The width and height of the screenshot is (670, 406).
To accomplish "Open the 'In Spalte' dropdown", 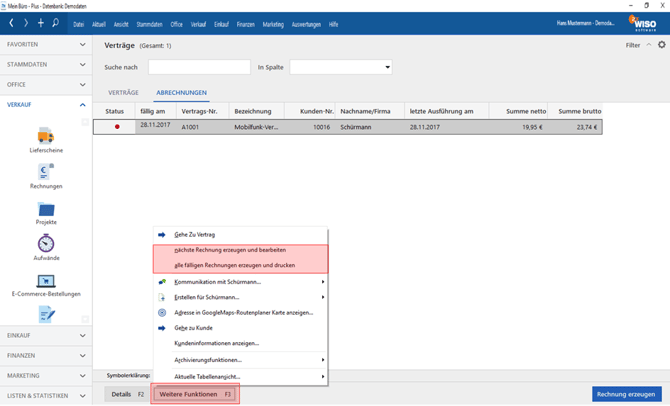I will (340, 67).
